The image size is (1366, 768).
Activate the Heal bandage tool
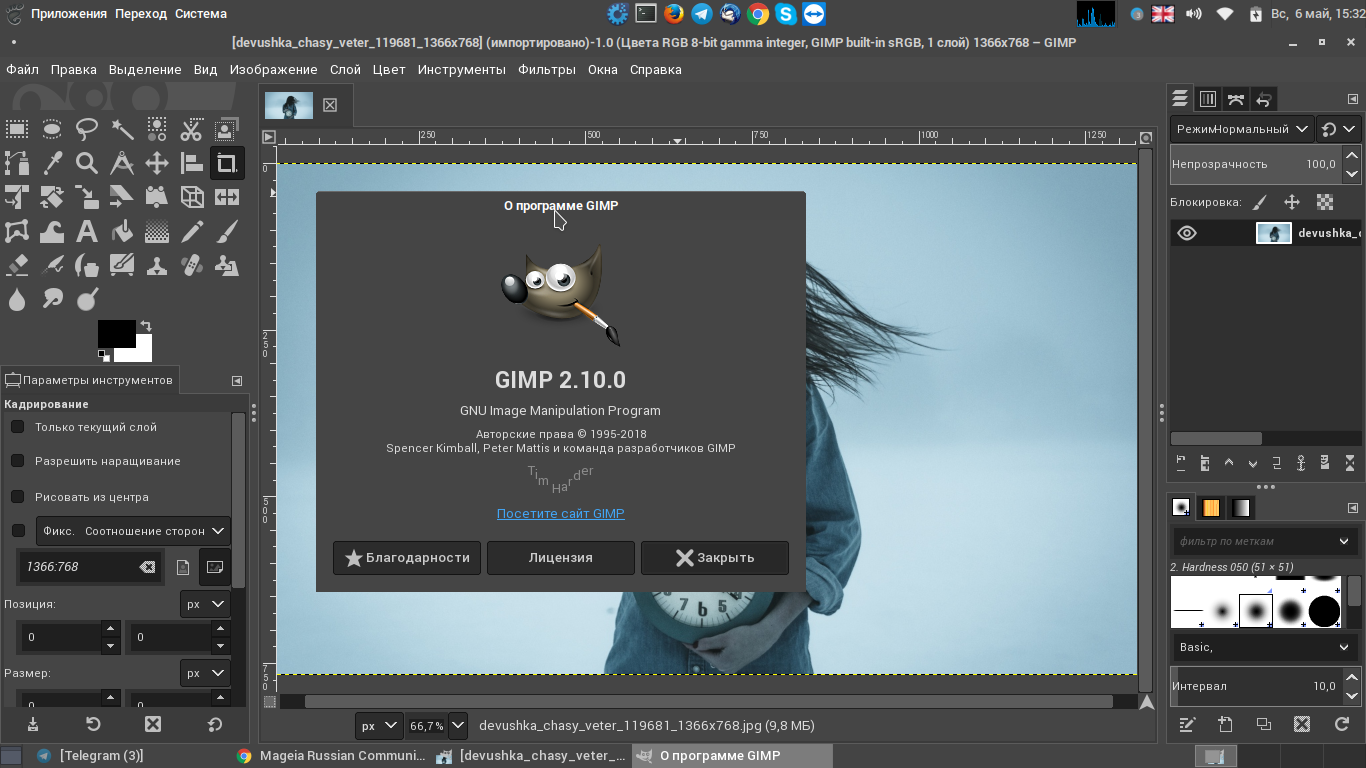coord(192,267)
